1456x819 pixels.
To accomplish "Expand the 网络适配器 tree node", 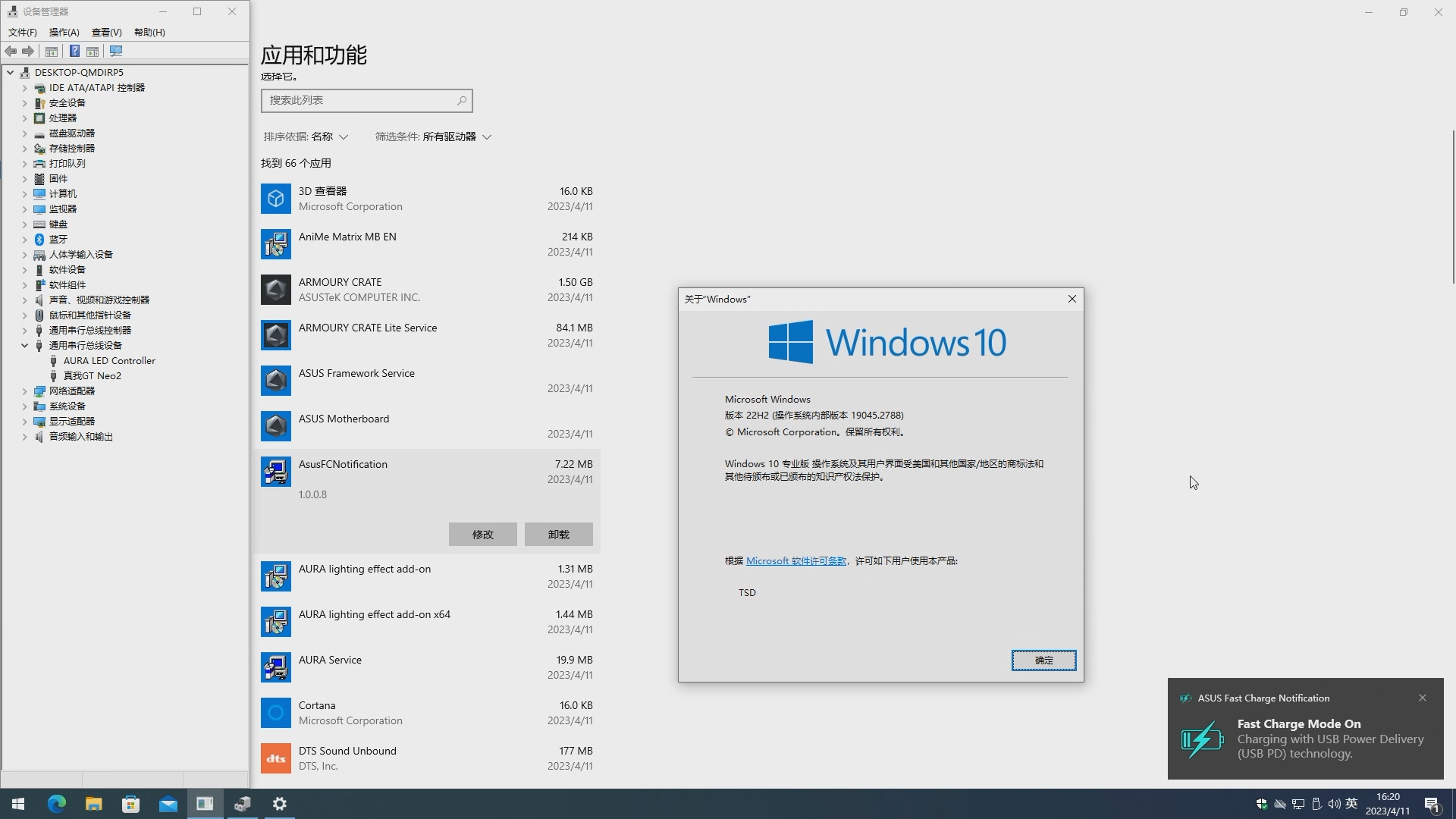I will tap(24, 391).
